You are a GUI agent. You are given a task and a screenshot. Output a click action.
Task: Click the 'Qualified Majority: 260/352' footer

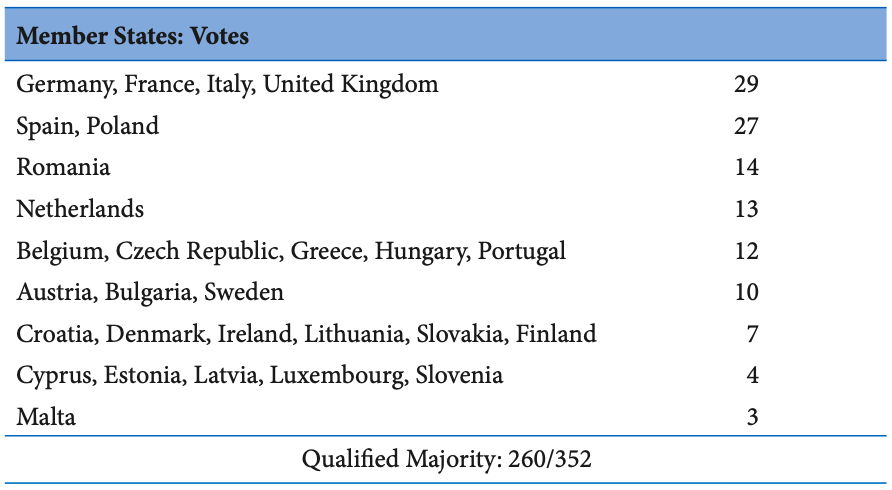[x=447, y=459]
